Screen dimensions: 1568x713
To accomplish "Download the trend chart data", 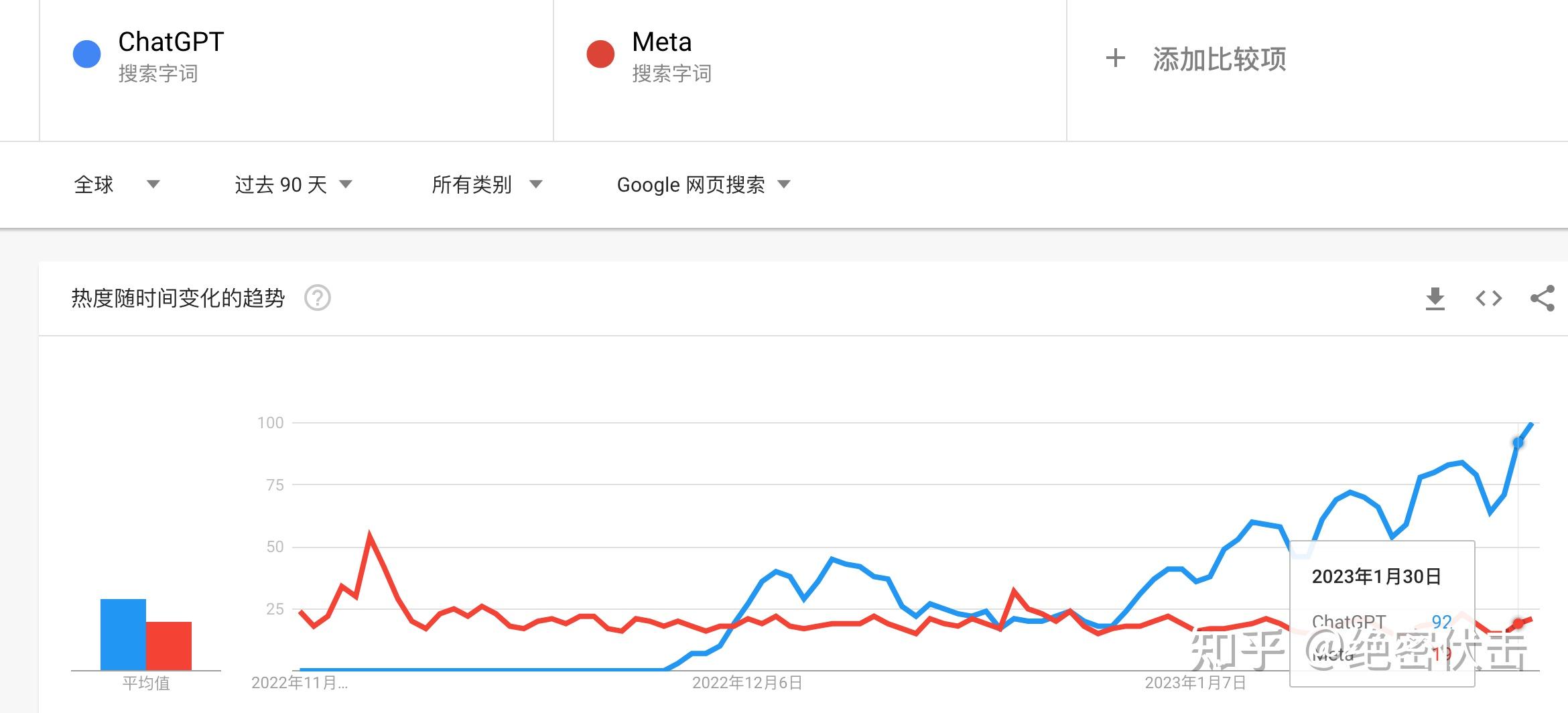I will tap(1435, 298).
